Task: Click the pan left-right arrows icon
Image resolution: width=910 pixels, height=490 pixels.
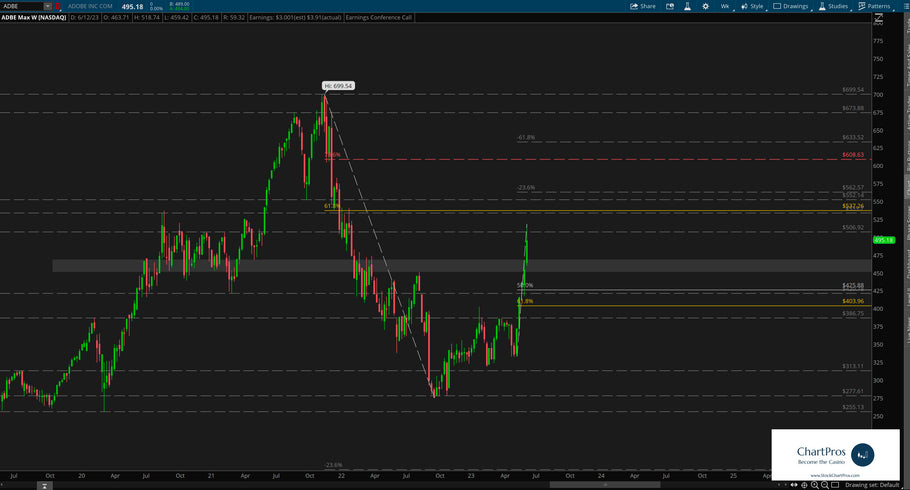Action: tap(793, 485)
